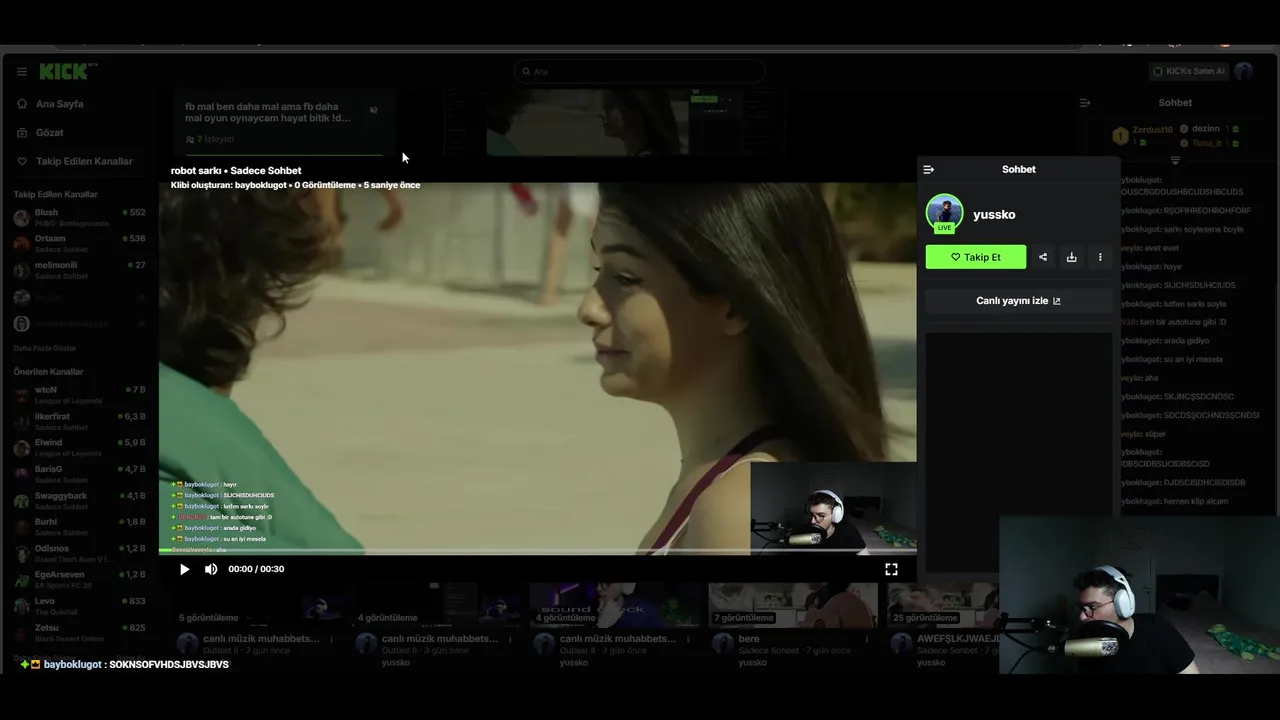The height and width of the screenshot is (720, 1280).
Task: Open clip more options menu
Action: (1100, 257)
